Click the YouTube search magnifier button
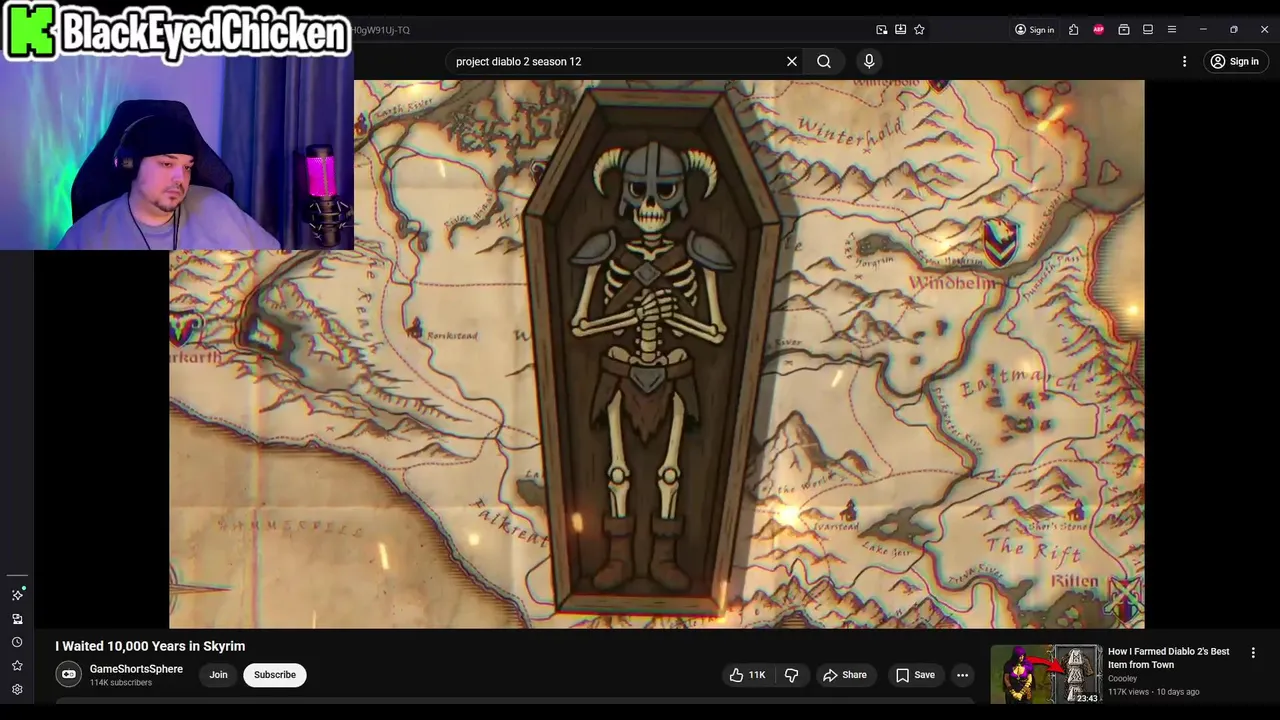This screenshot has height=720, width=1280. (x=824, y=61)
